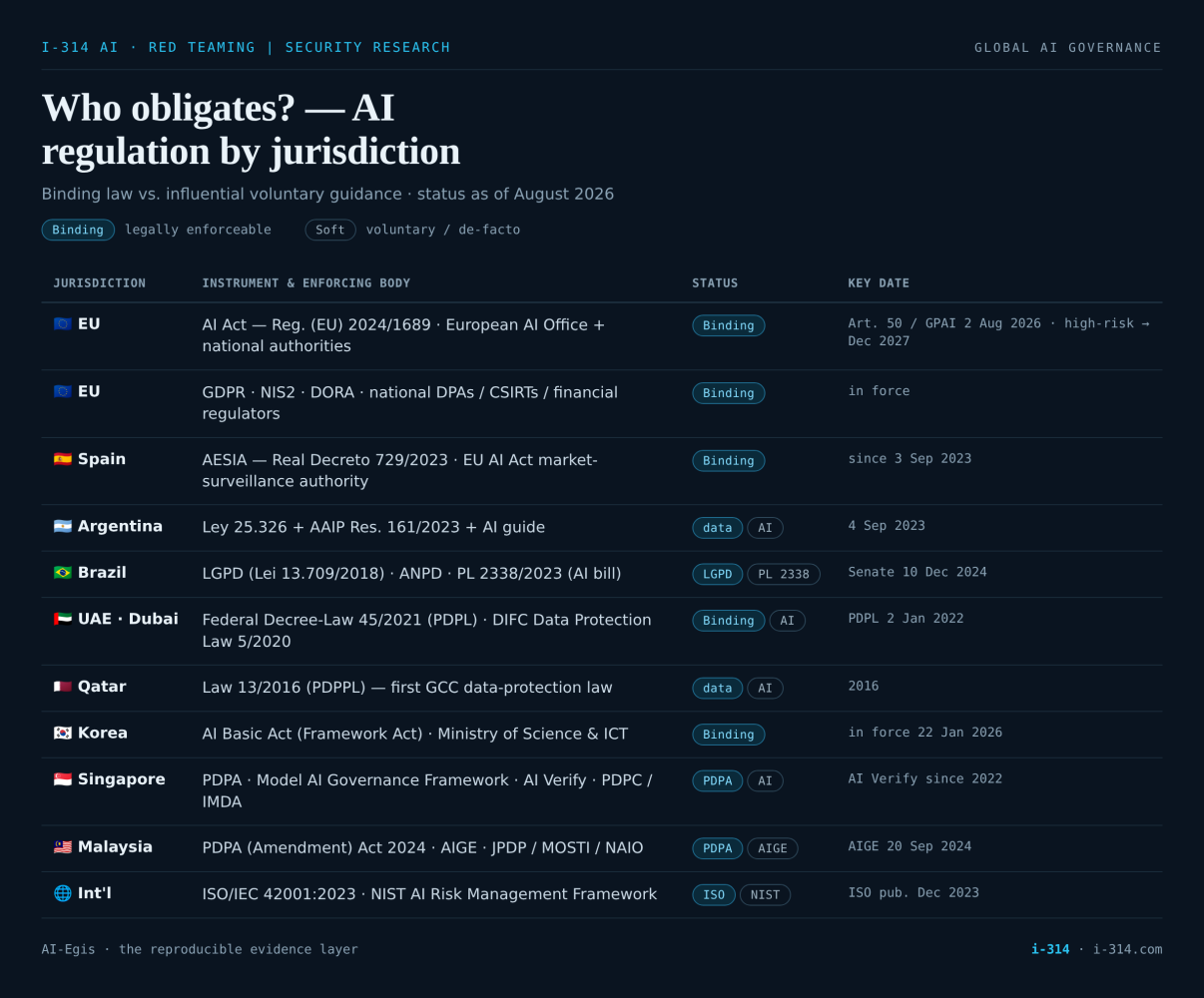Click the NIST status badge

[766, 895]
